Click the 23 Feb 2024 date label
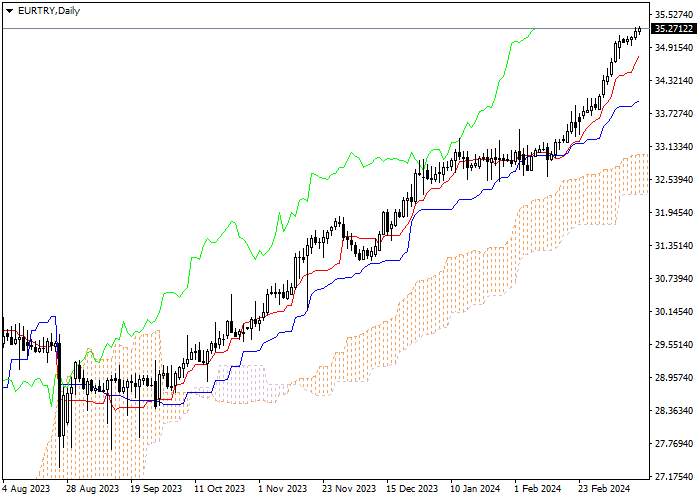 coord(604,489)
